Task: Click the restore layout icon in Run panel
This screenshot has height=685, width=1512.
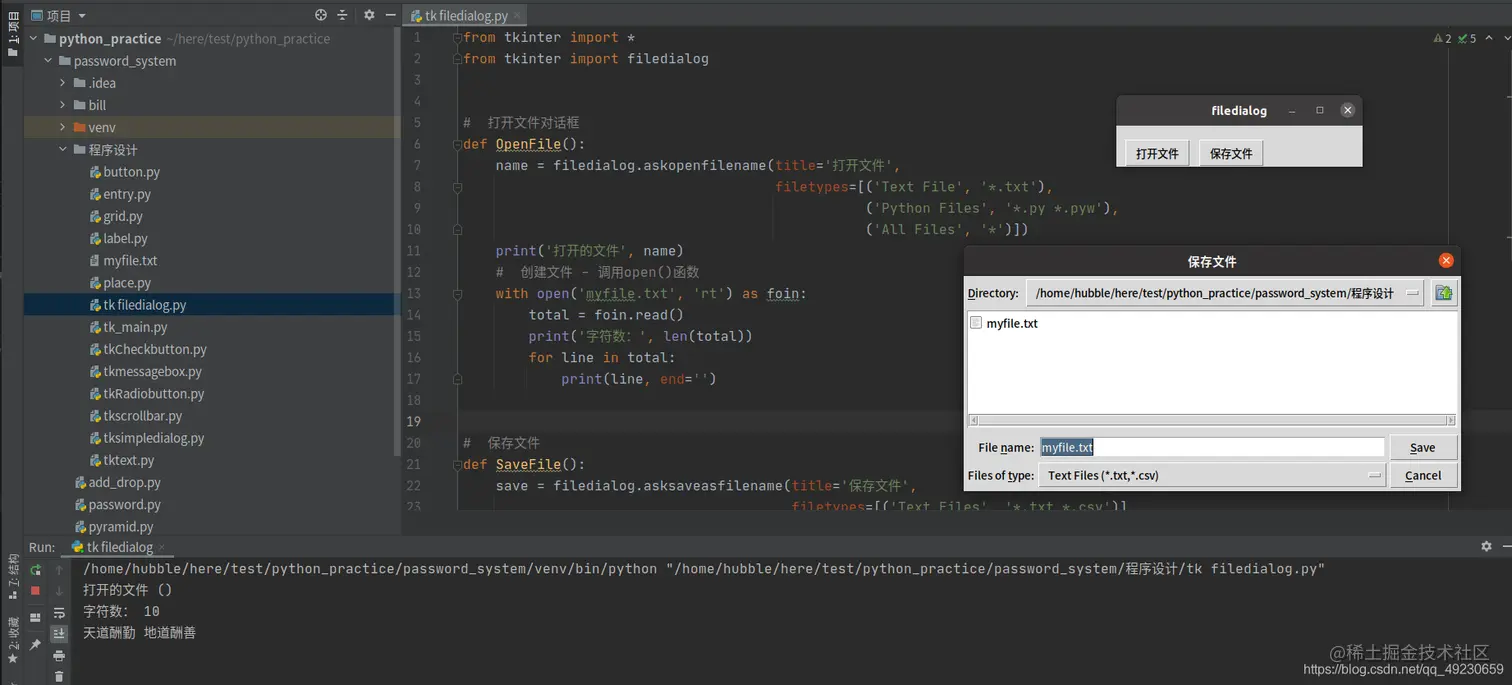Action: (35, 618)
